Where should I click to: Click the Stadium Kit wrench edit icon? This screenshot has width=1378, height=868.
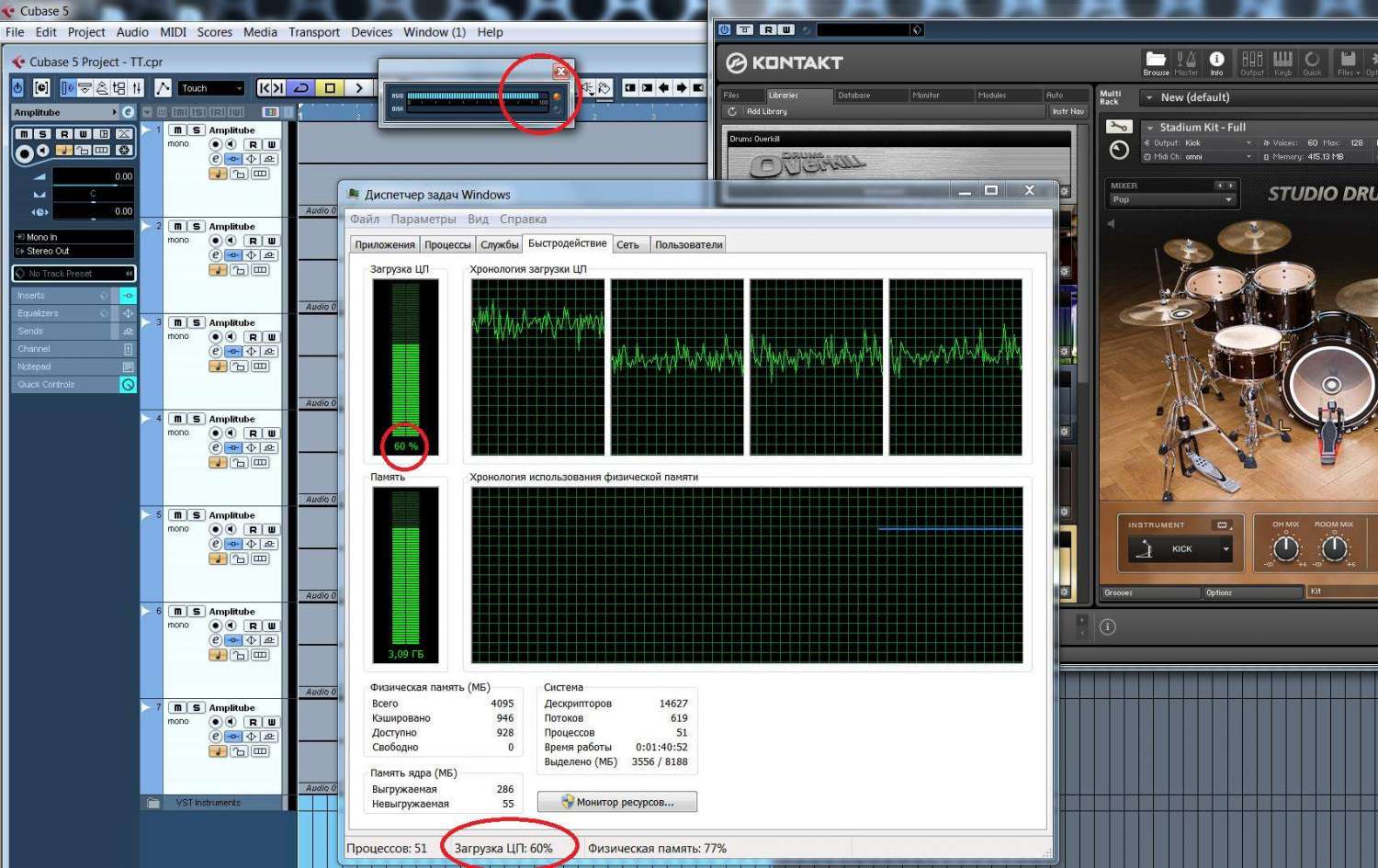pos(1119,127)
